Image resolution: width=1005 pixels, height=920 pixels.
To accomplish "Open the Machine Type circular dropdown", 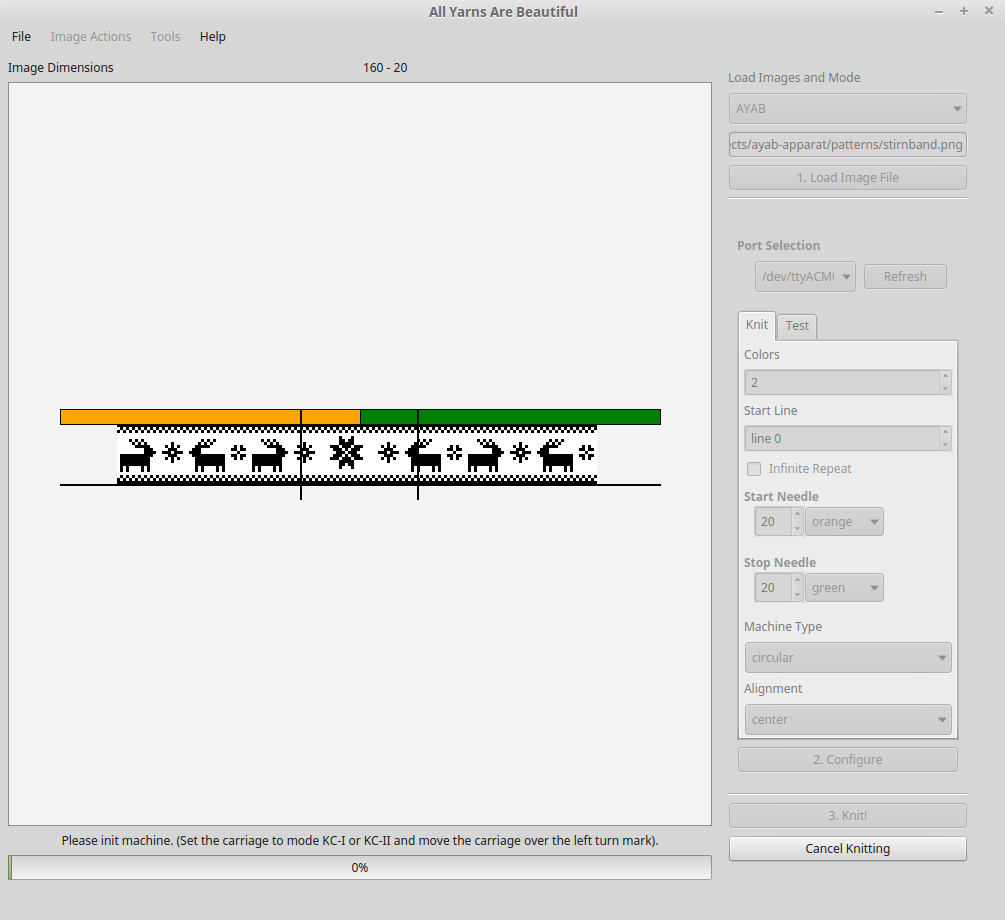I will pos(847,658).
